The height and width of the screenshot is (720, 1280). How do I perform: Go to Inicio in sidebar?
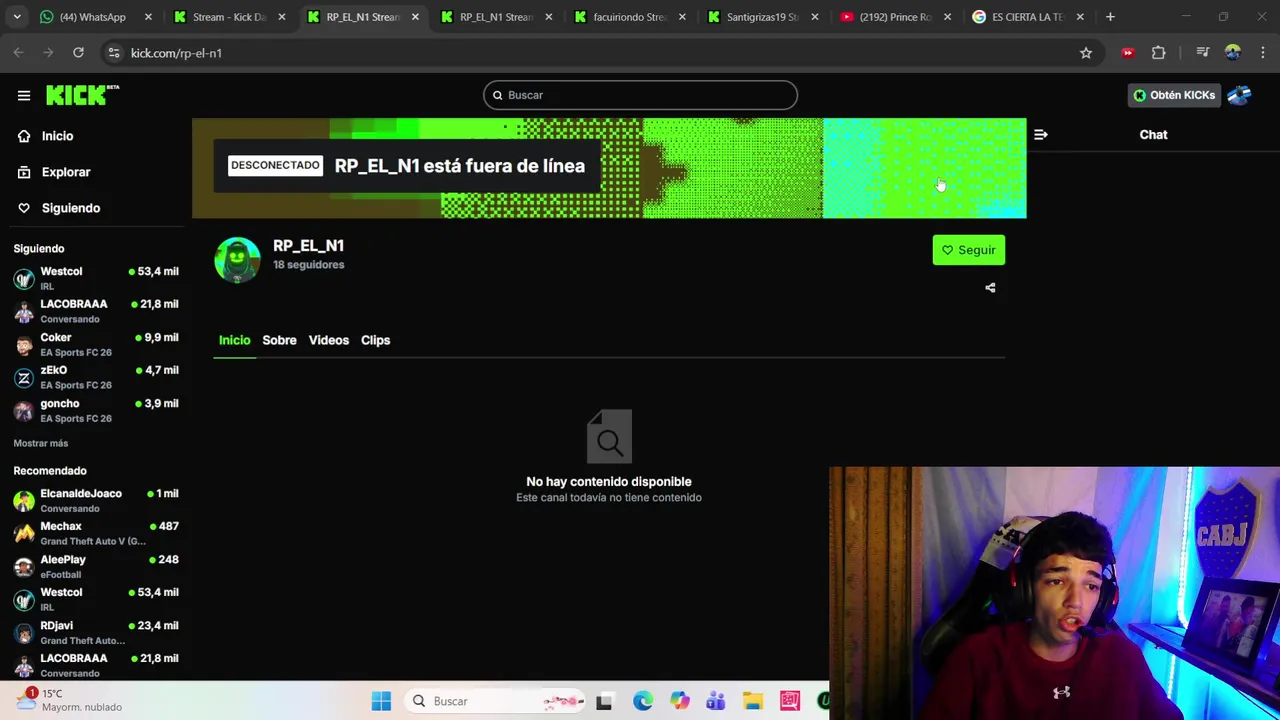57,136
